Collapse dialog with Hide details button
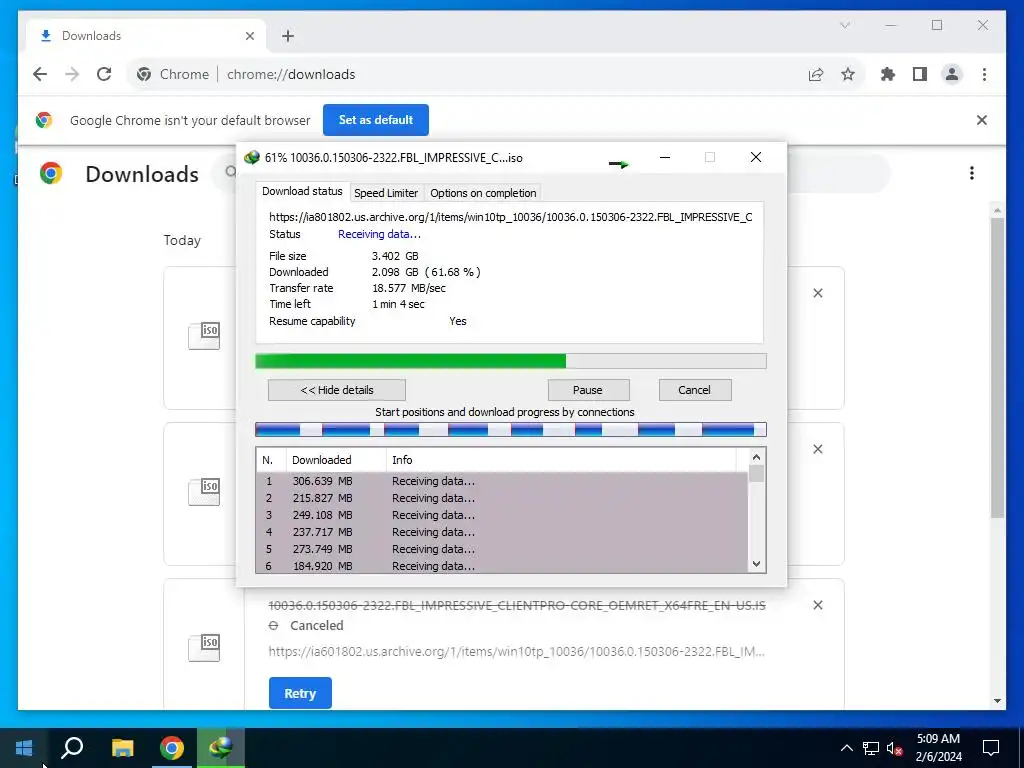Screen dimensions: 1024x768 click(337, 390)
